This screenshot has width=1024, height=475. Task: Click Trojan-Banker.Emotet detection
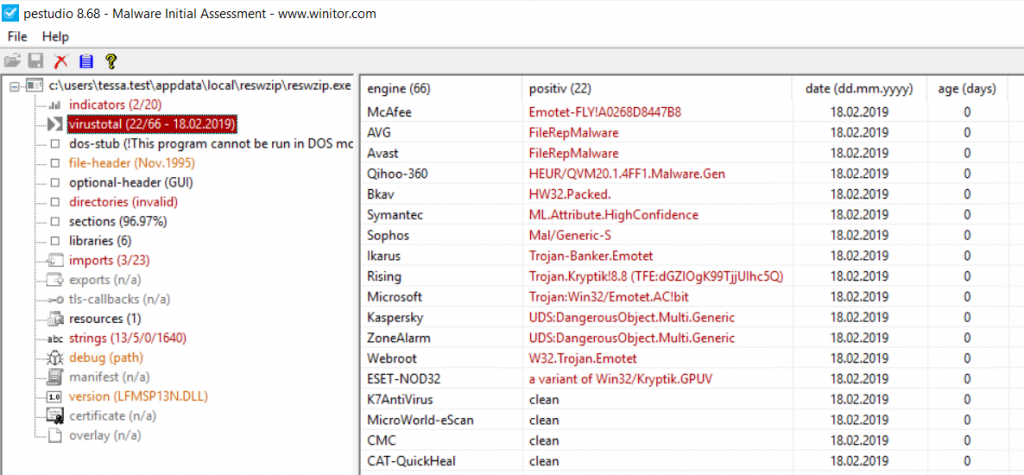tap(590, 255)
